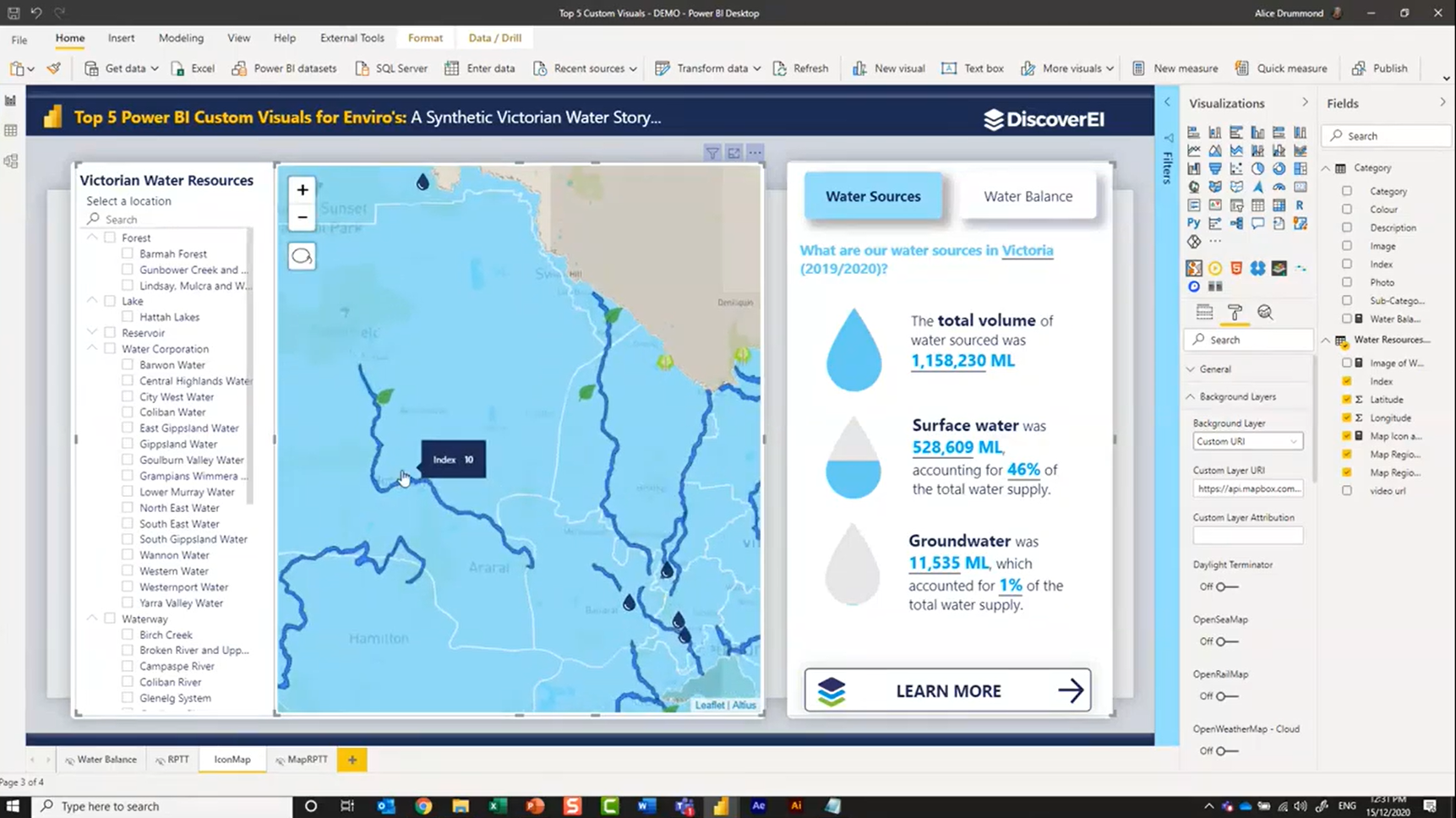Open Excel from Windows taskbar

click(x=497, y=806)
